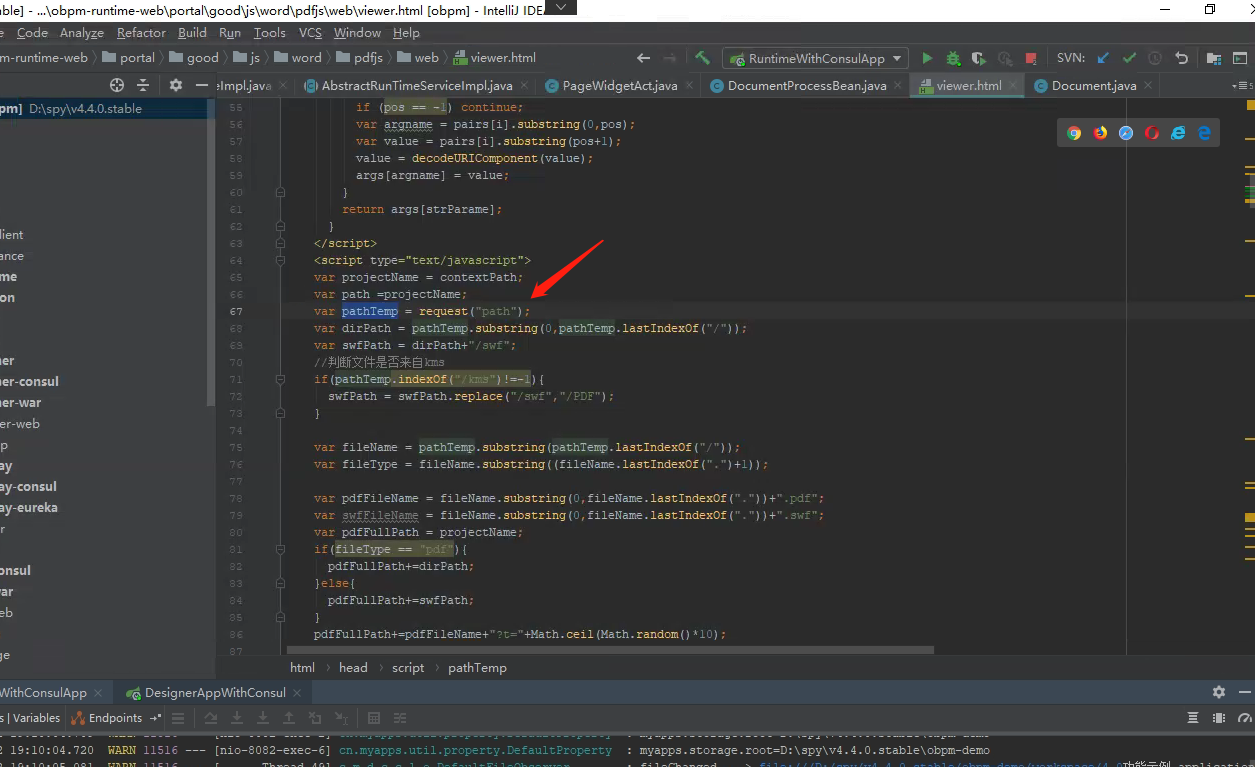This screenshot has height=767, width=1255.
Task: Switch to DocumentProcessBean.java tab
Action: 806,85
